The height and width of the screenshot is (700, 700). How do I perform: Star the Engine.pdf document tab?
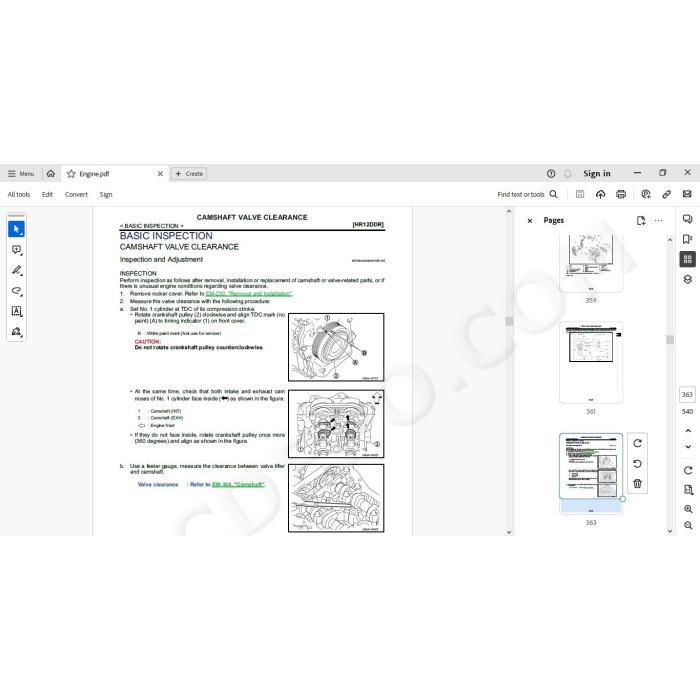71,174
